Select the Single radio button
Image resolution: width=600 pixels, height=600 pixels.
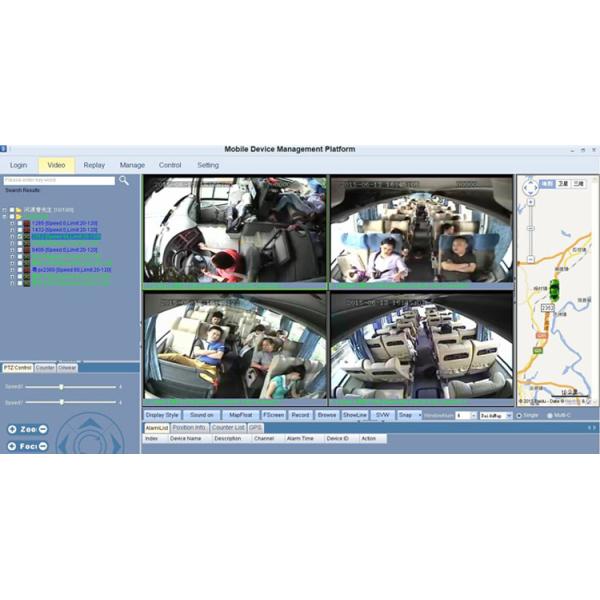coord(519,415)
